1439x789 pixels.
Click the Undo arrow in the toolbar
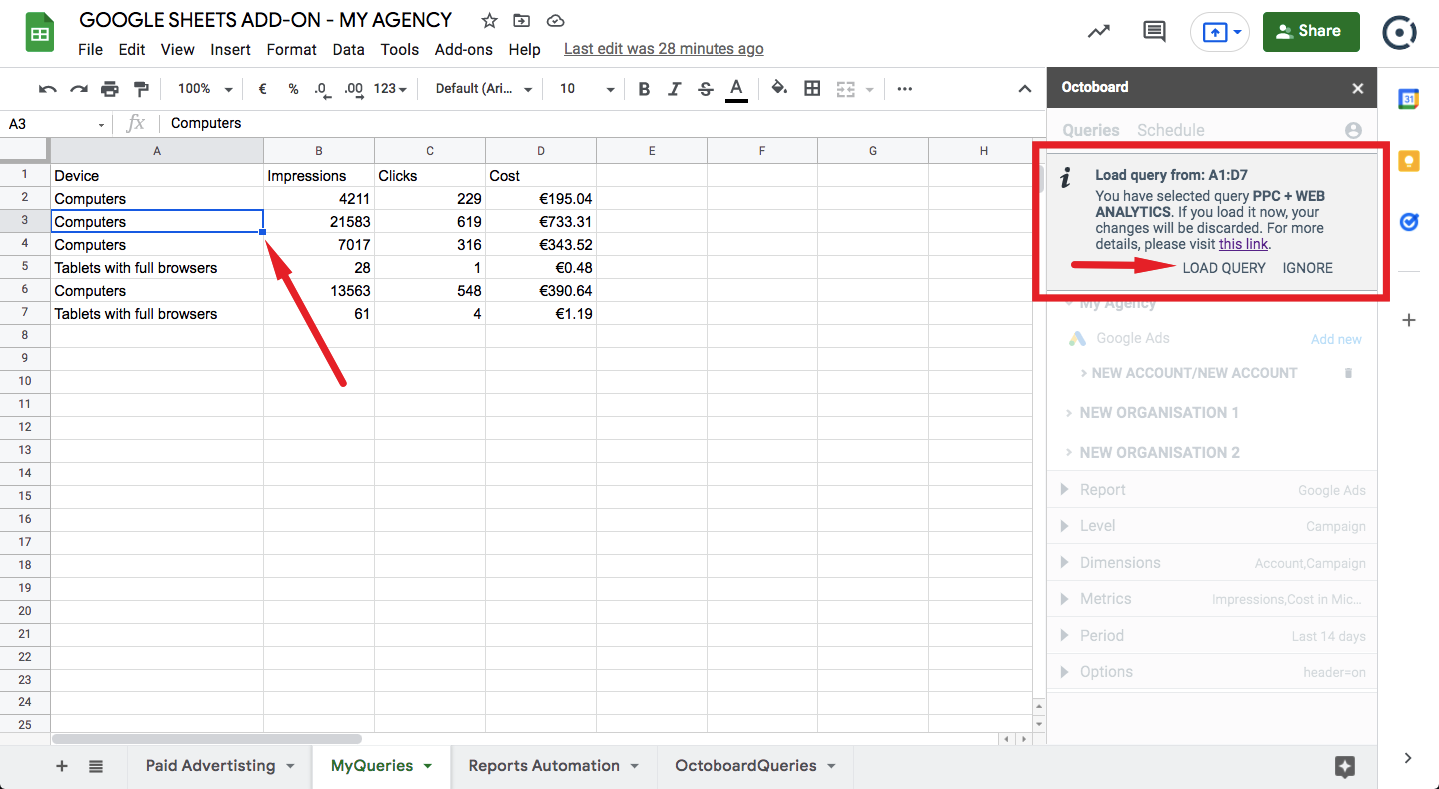click(x=47, y=89)
